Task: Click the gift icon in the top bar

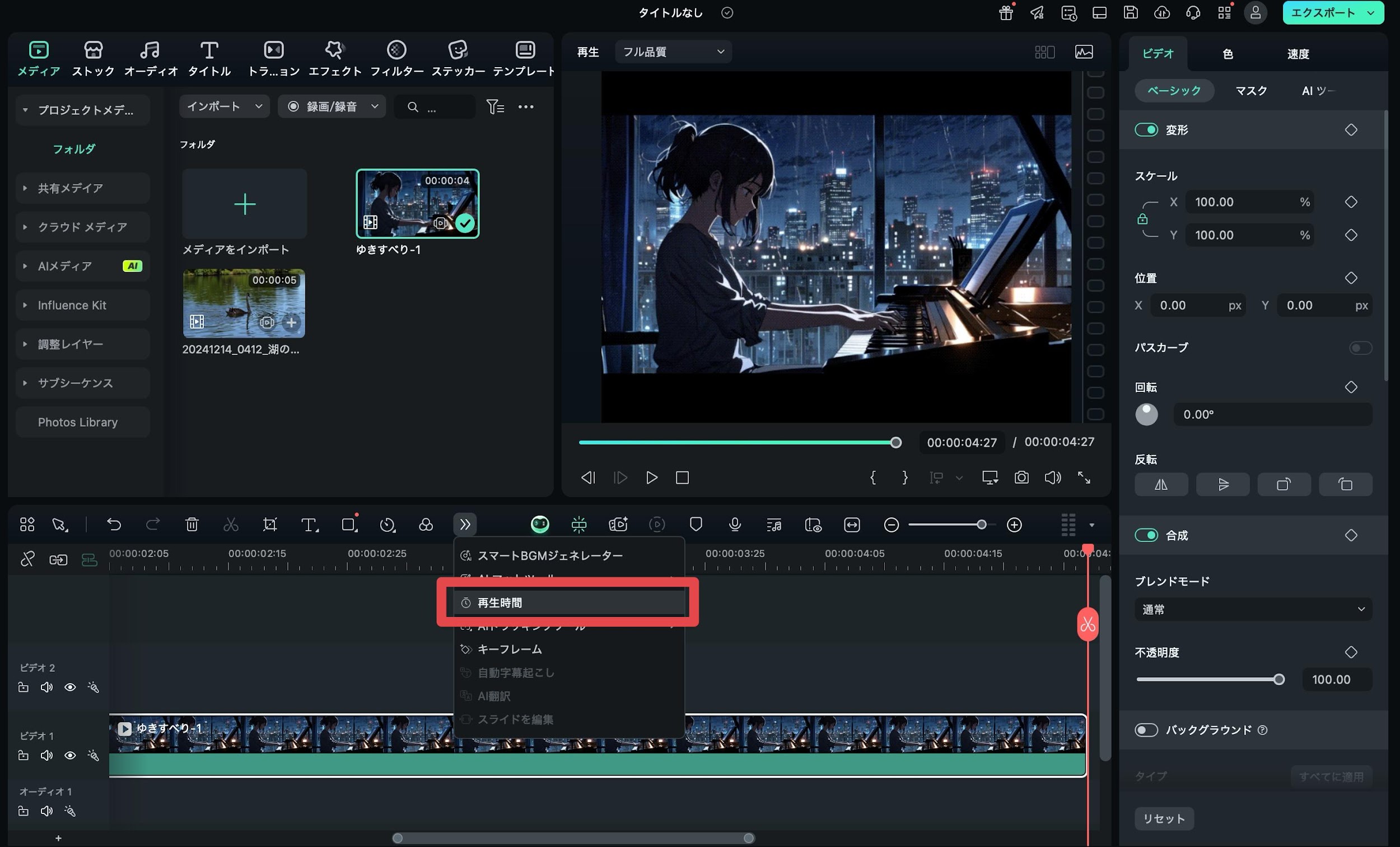Action: tap(1006, 12)
